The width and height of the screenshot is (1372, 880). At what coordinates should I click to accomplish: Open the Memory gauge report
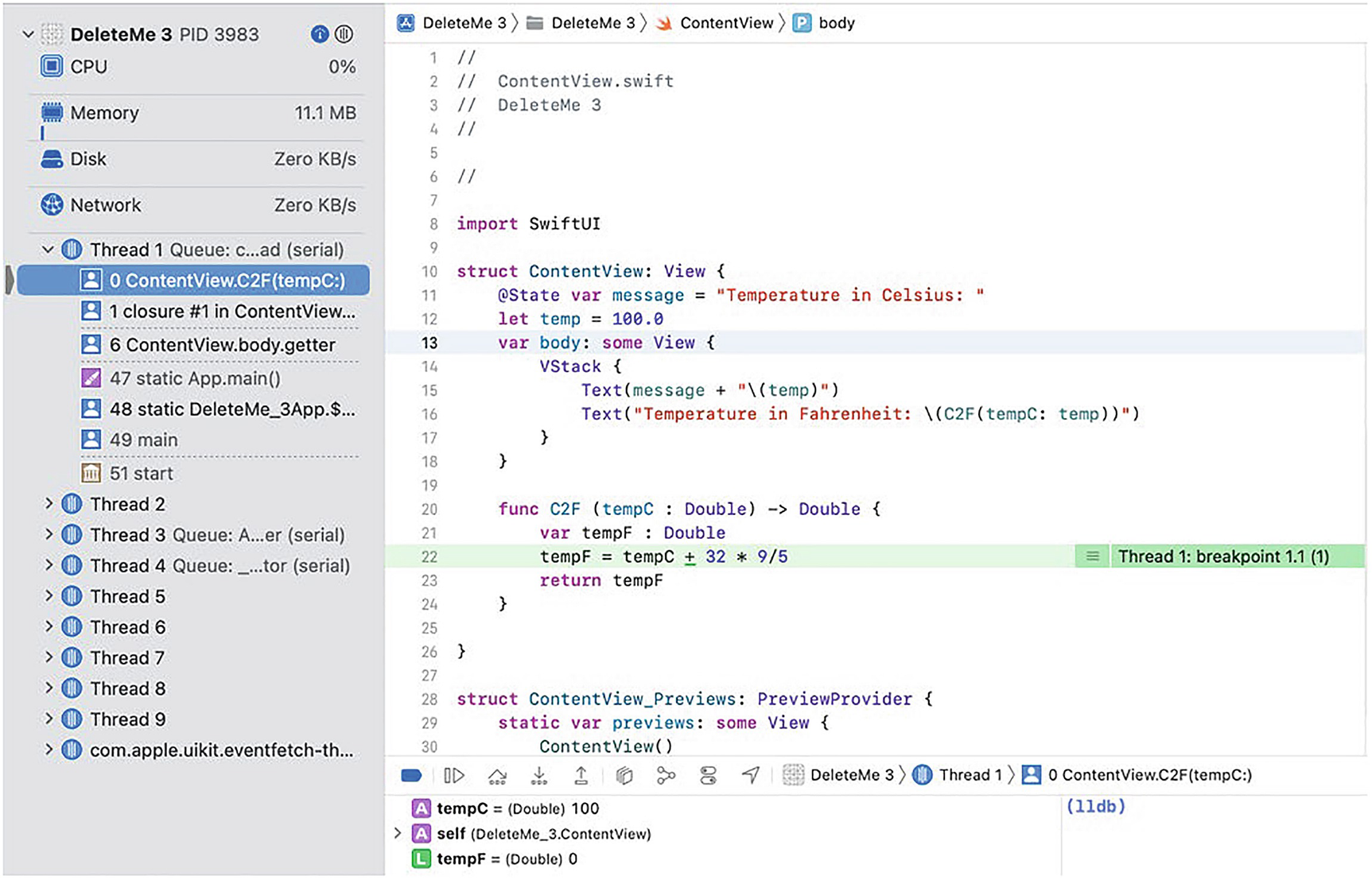point(198,113)
